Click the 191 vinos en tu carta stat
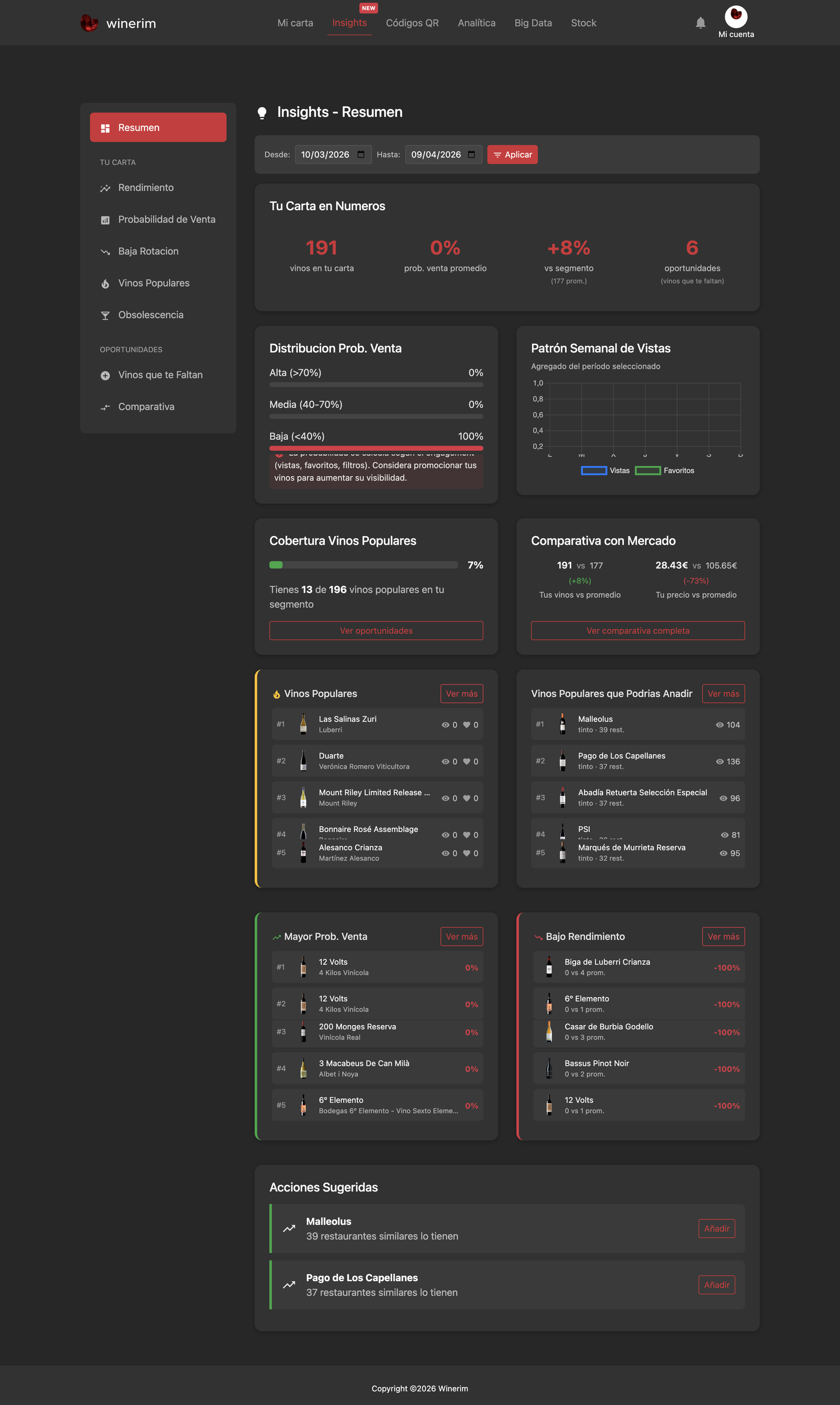 [321, 255]
